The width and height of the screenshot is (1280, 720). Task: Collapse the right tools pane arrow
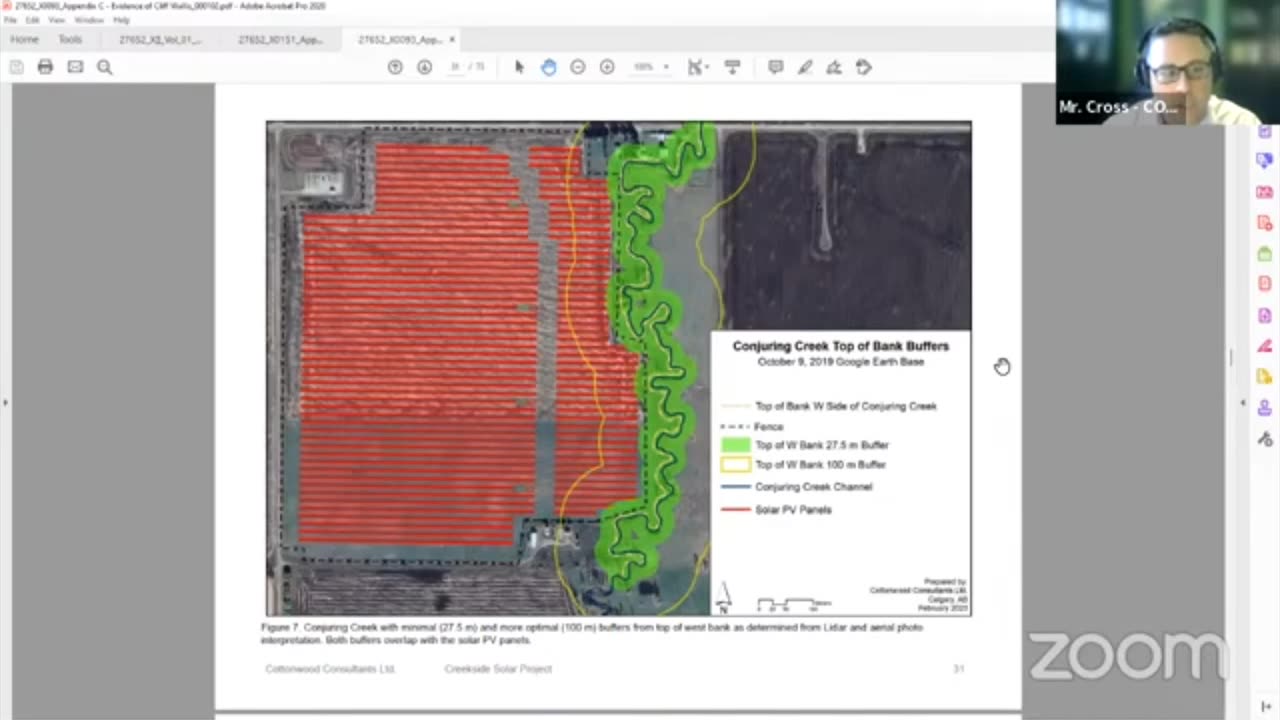[x=1243, y=402]
